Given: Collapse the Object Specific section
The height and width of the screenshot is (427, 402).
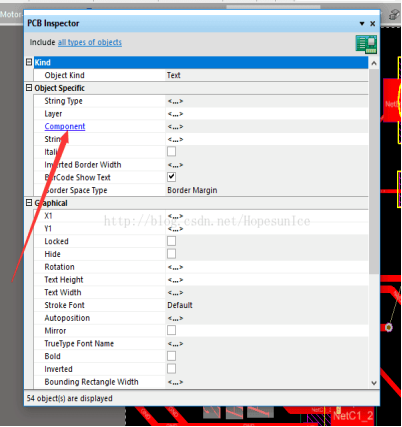Looking at the screenshot, I should tap(29, 88).
